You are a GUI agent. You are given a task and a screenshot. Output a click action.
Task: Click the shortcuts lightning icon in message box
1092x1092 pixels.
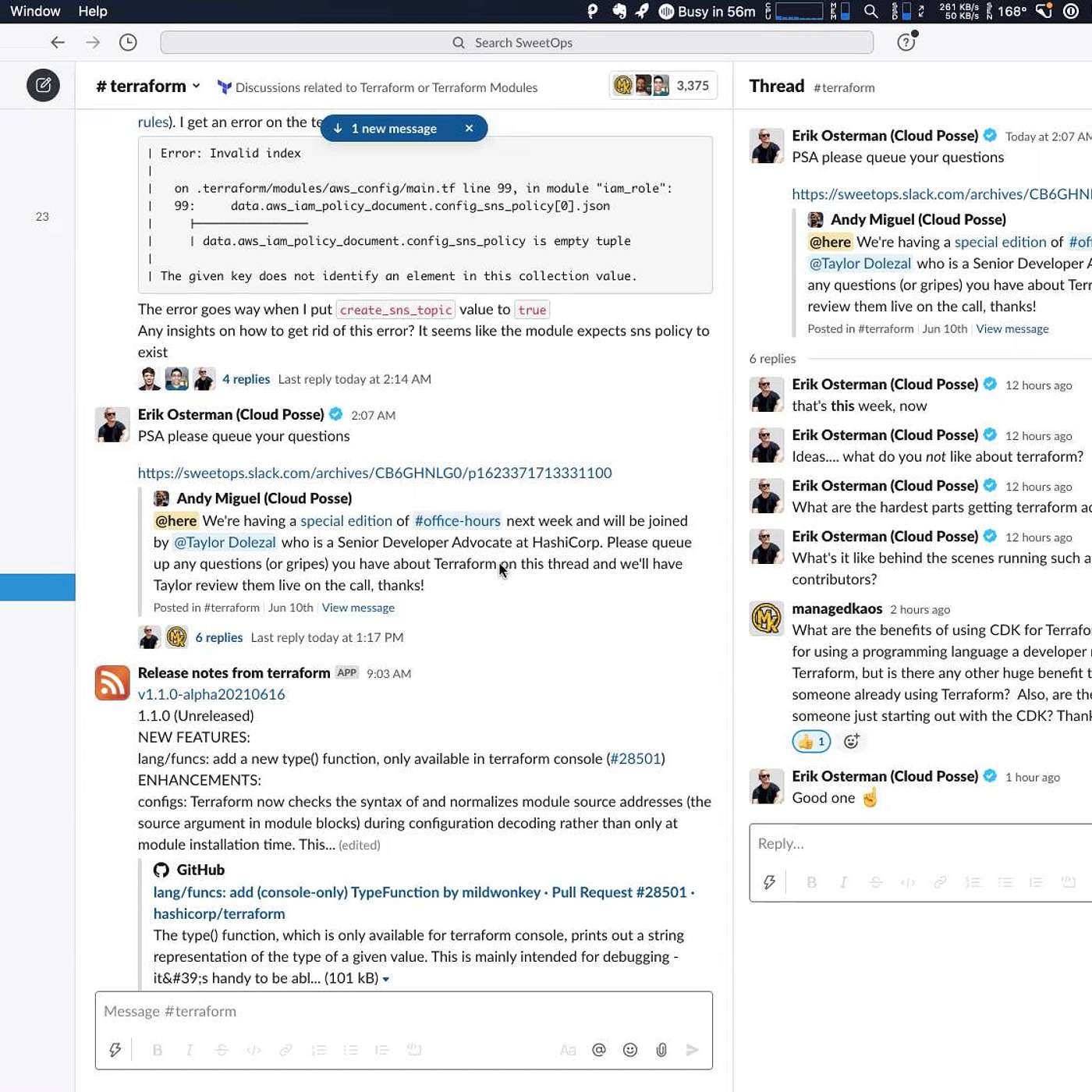115,1050
